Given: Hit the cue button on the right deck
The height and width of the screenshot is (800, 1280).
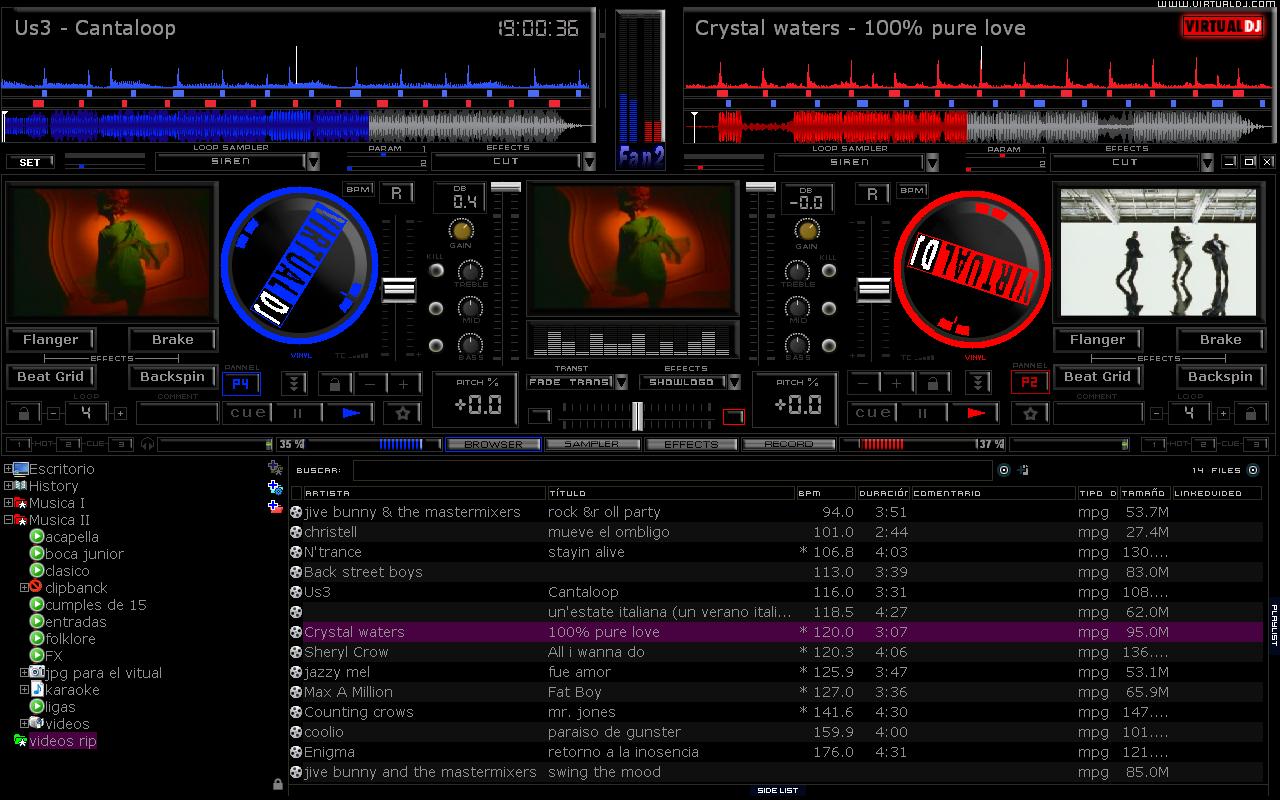Looking at the screenshot, I should 873,413.
